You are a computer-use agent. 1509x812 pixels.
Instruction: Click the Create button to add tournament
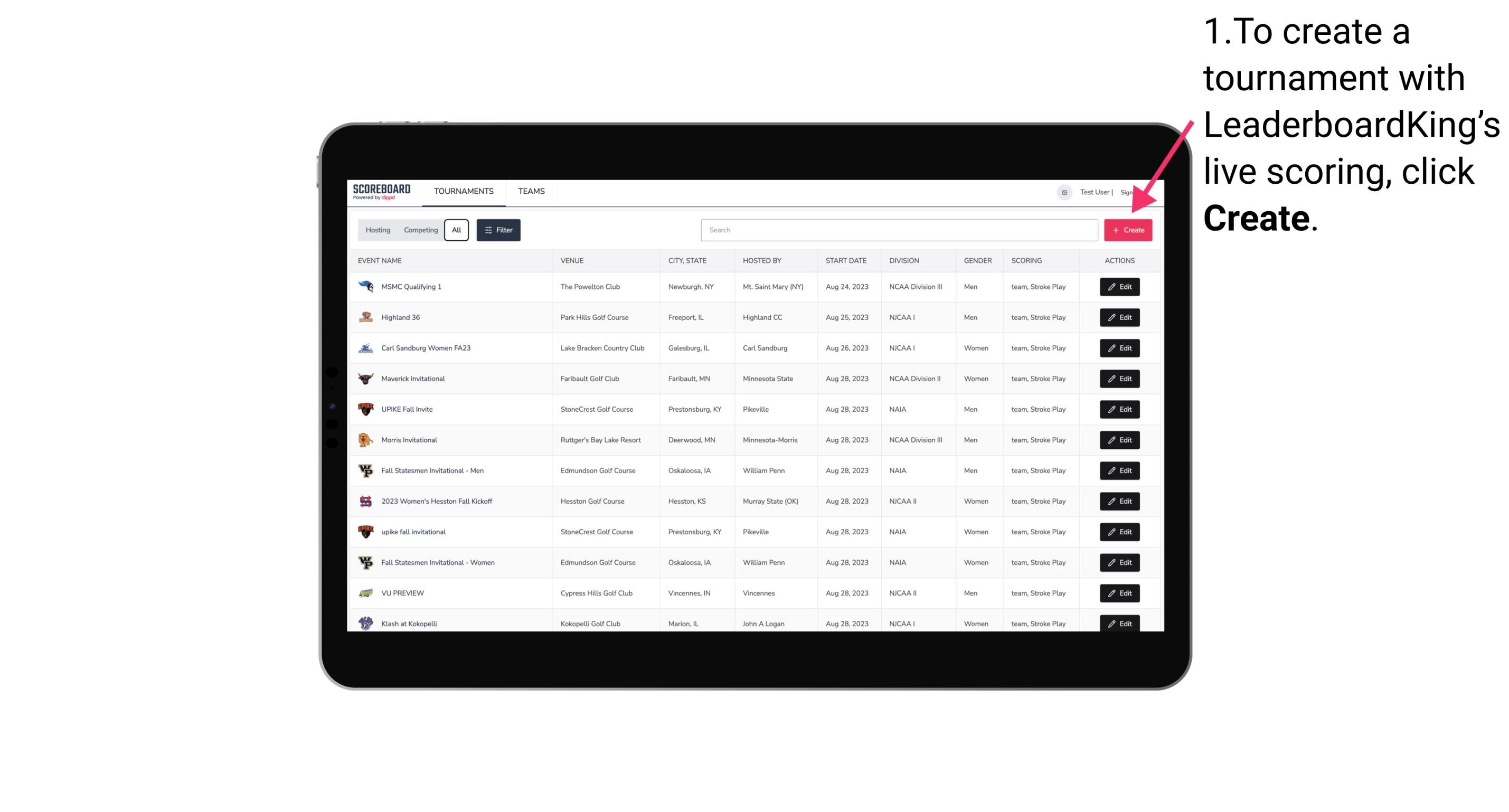(x=1128, y=230)
